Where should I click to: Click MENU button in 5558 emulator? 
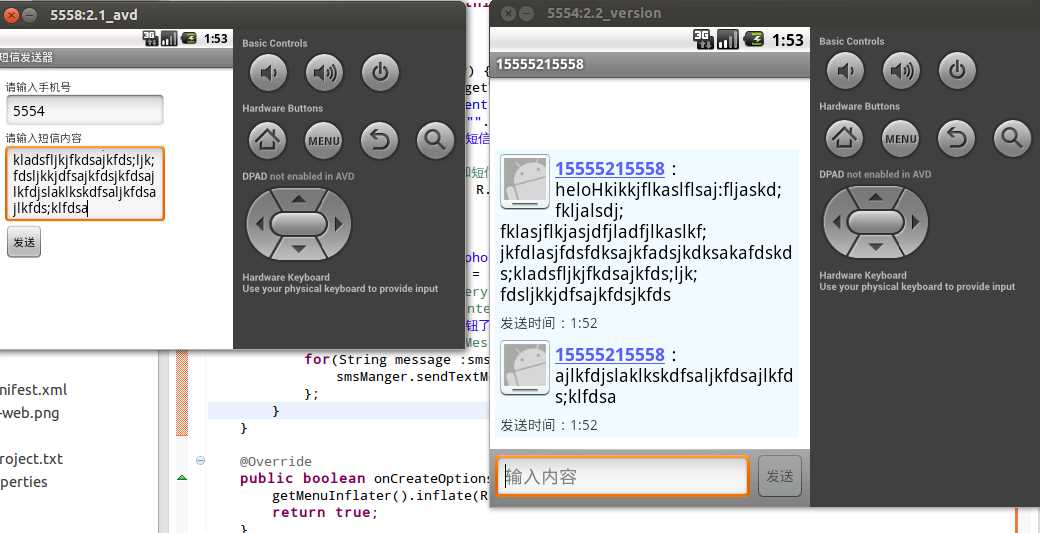coord(324,140)
